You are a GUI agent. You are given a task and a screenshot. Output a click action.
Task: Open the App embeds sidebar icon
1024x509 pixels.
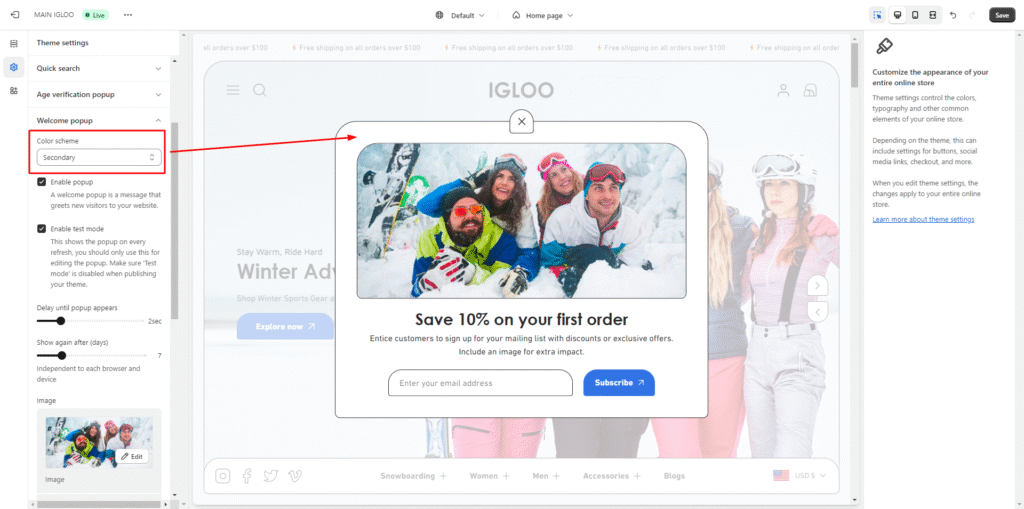click(x=14, y=90)
